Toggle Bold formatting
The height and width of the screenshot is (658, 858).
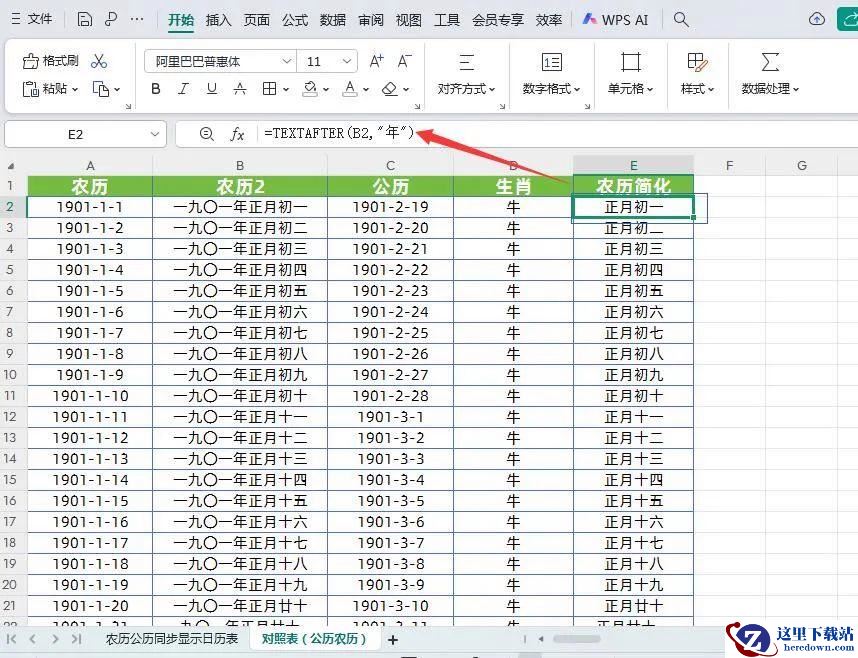pos(156,89)
